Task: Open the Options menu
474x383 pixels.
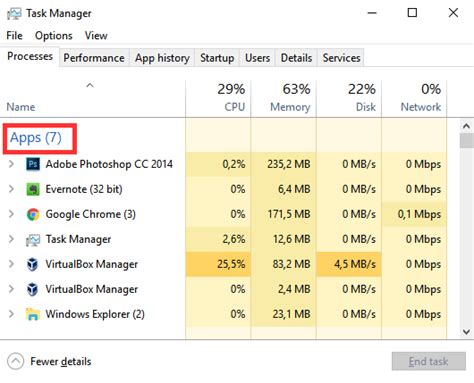Action: 54,36
